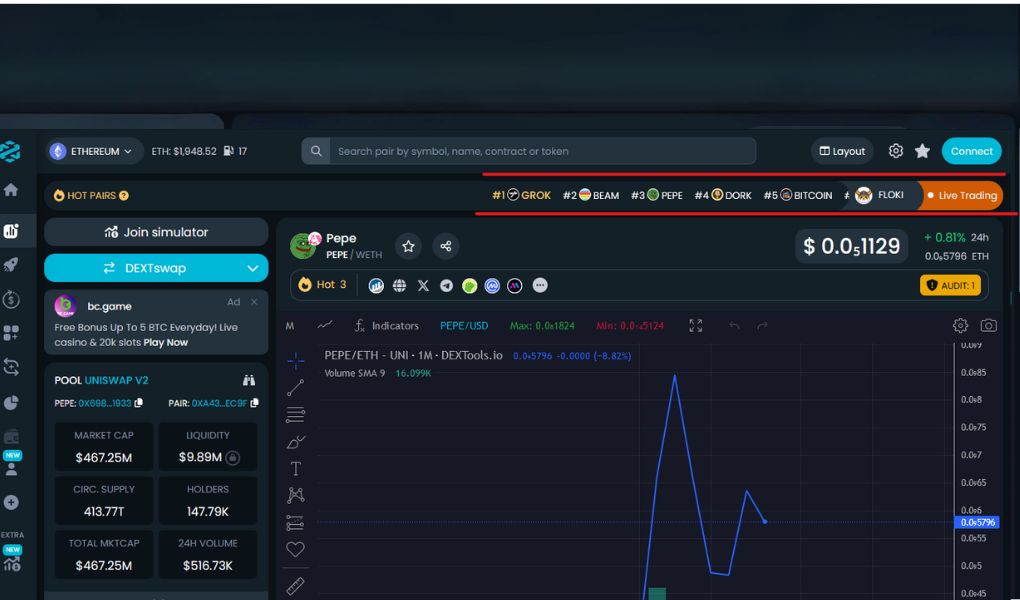The image size is (1020, 600).
Task: Toggle Live Trading mode
Action: [x=961, y=195]
